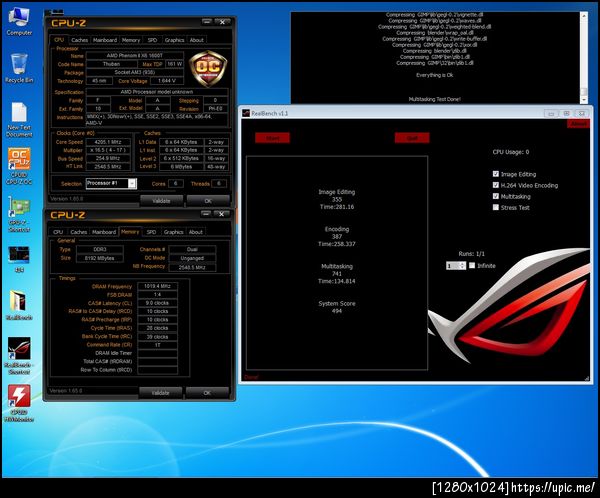This screenshot has height=498, width=600.
Task: Click the 'Everything is Ok' console line
Action: click(435, 75)
